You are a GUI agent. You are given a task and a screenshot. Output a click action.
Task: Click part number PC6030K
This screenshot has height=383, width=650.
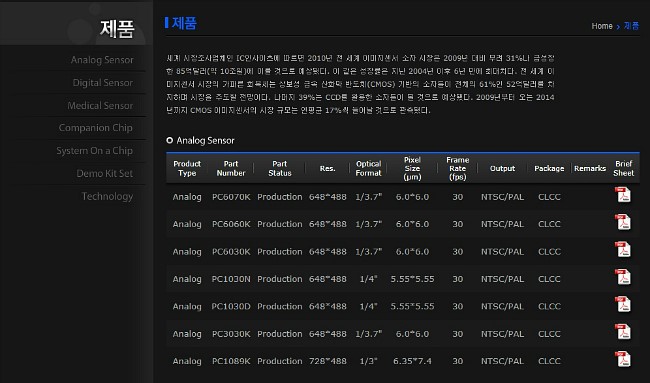(x=231, y=252)
